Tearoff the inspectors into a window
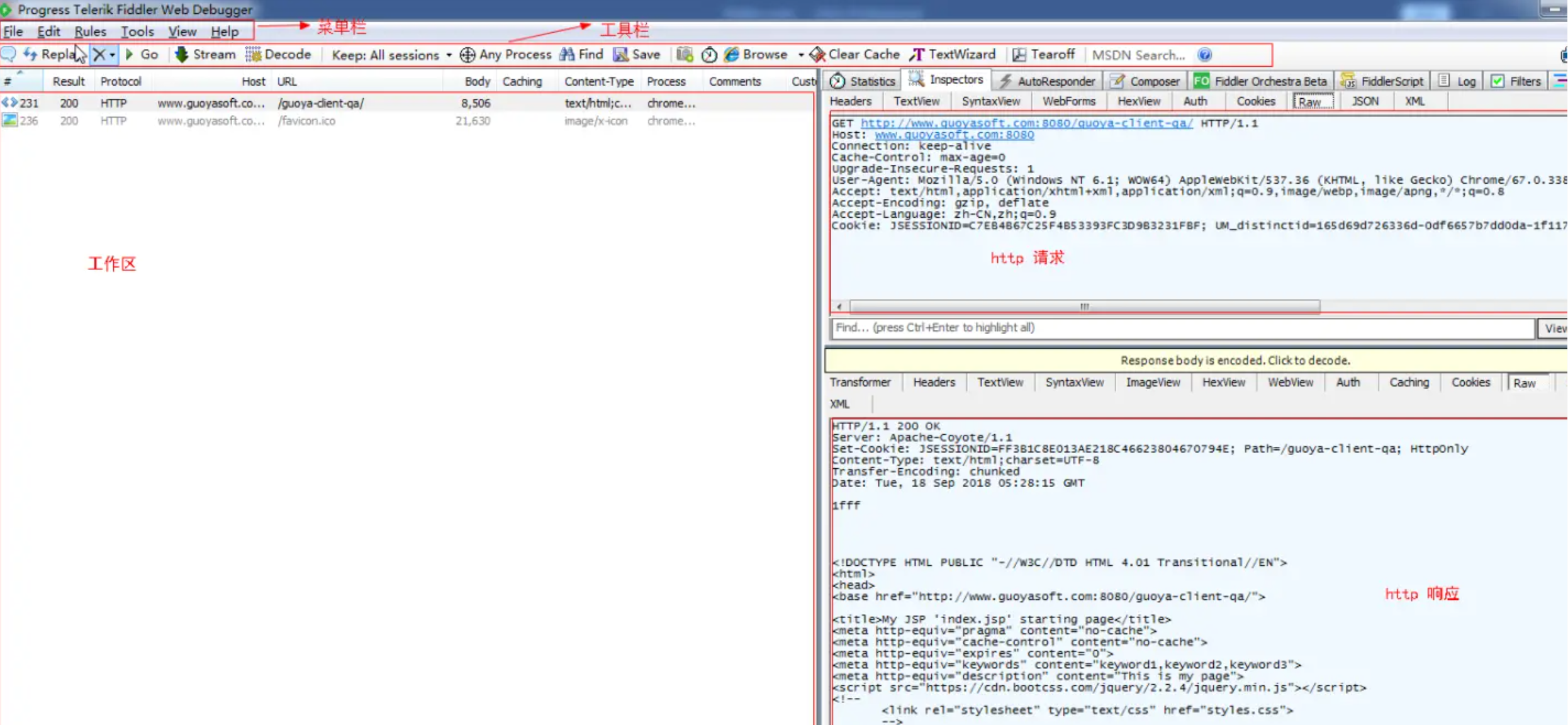The width and height of the screenshot is (1568, 725). click(x=1044, y=55)
